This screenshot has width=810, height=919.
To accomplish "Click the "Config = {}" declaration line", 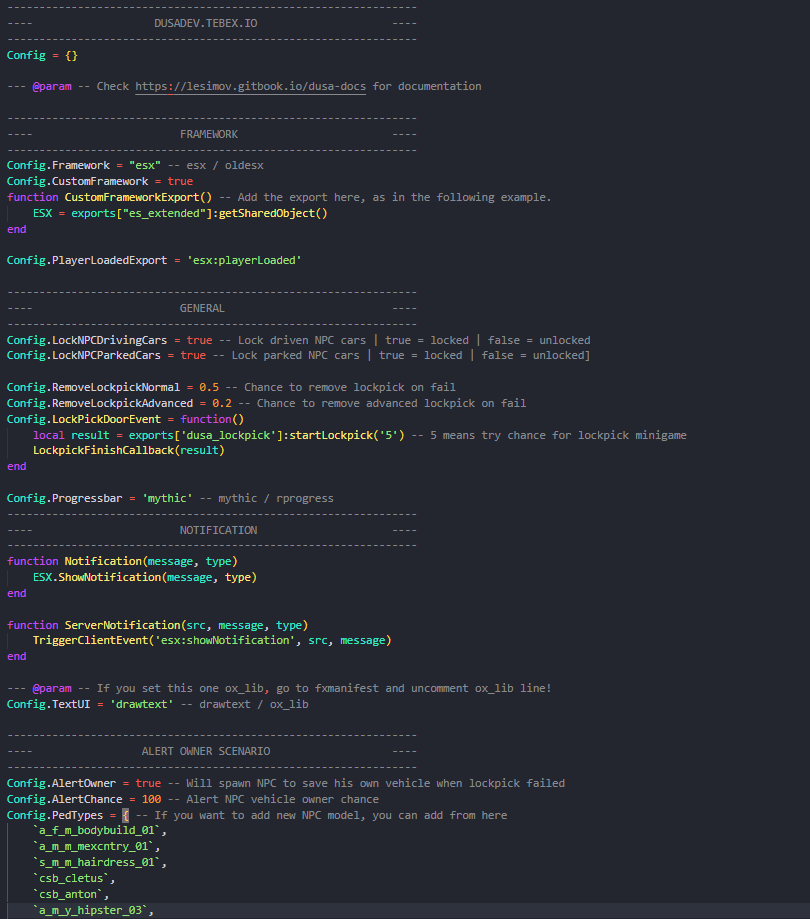I will [42, 55].
